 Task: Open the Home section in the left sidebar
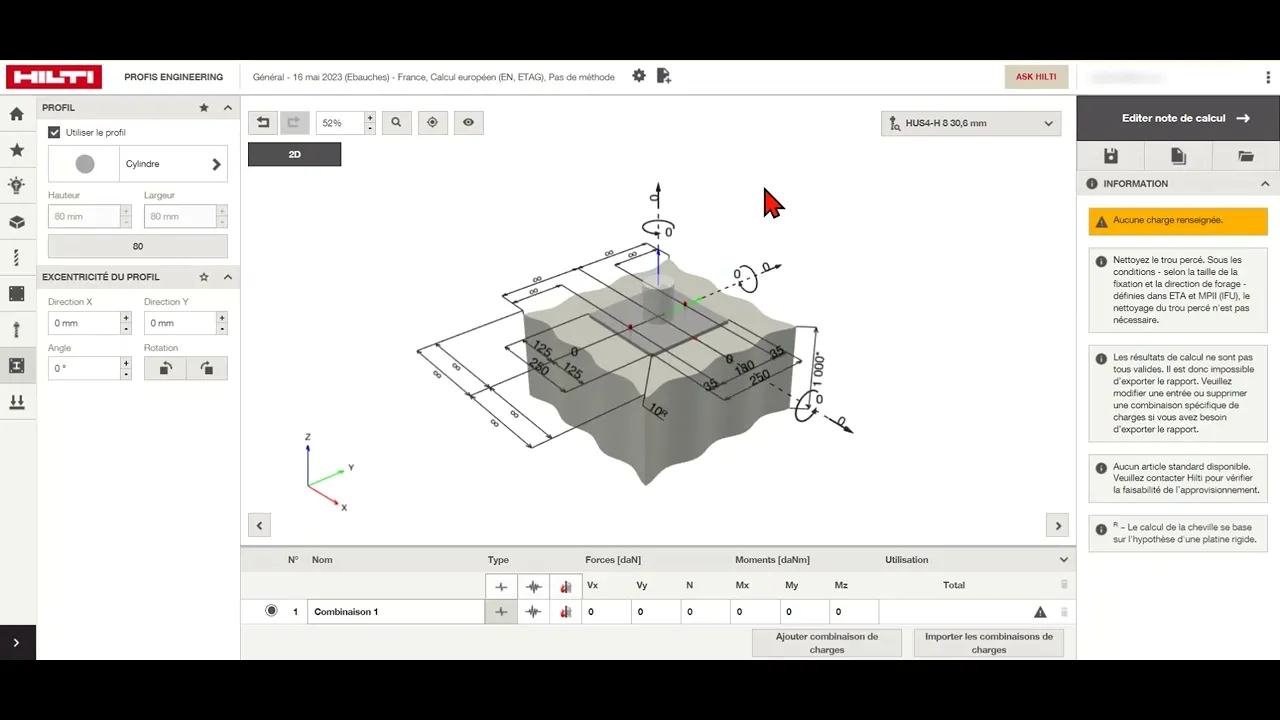coord(17,114)
